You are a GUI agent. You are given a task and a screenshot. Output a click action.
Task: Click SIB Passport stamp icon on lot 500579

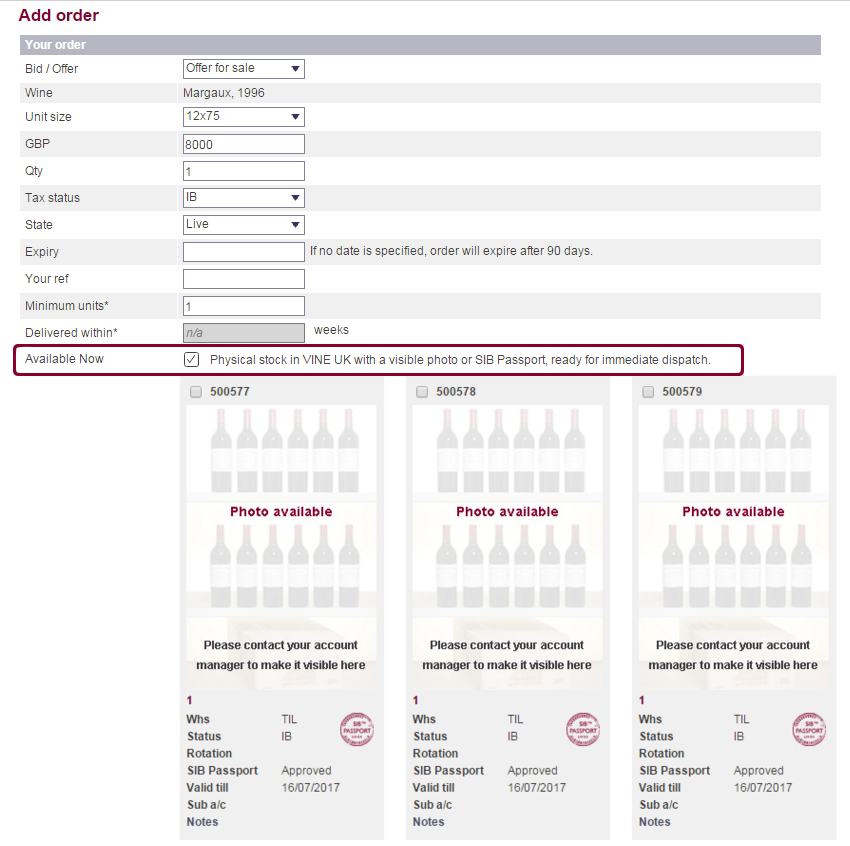pos(809,729)
